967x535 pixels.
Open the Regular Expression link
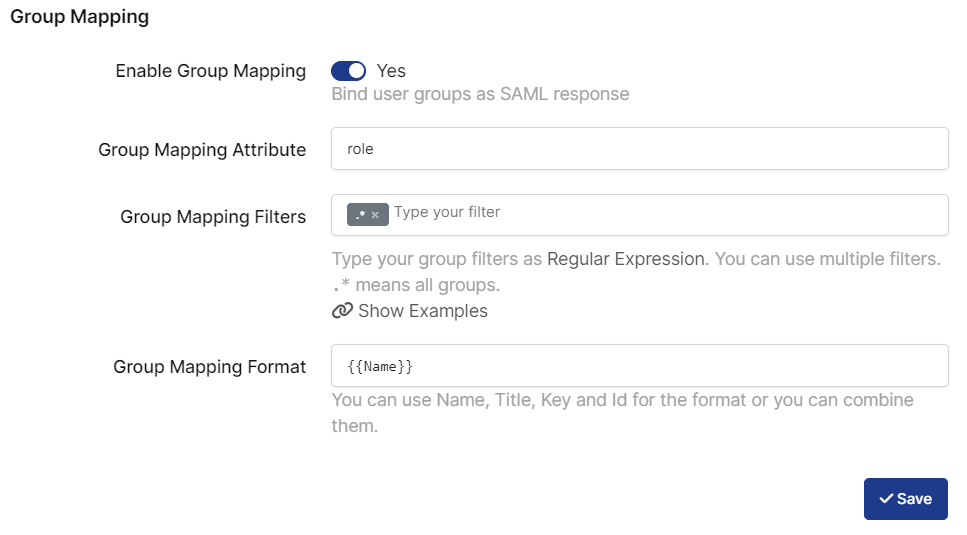point(625,259)
